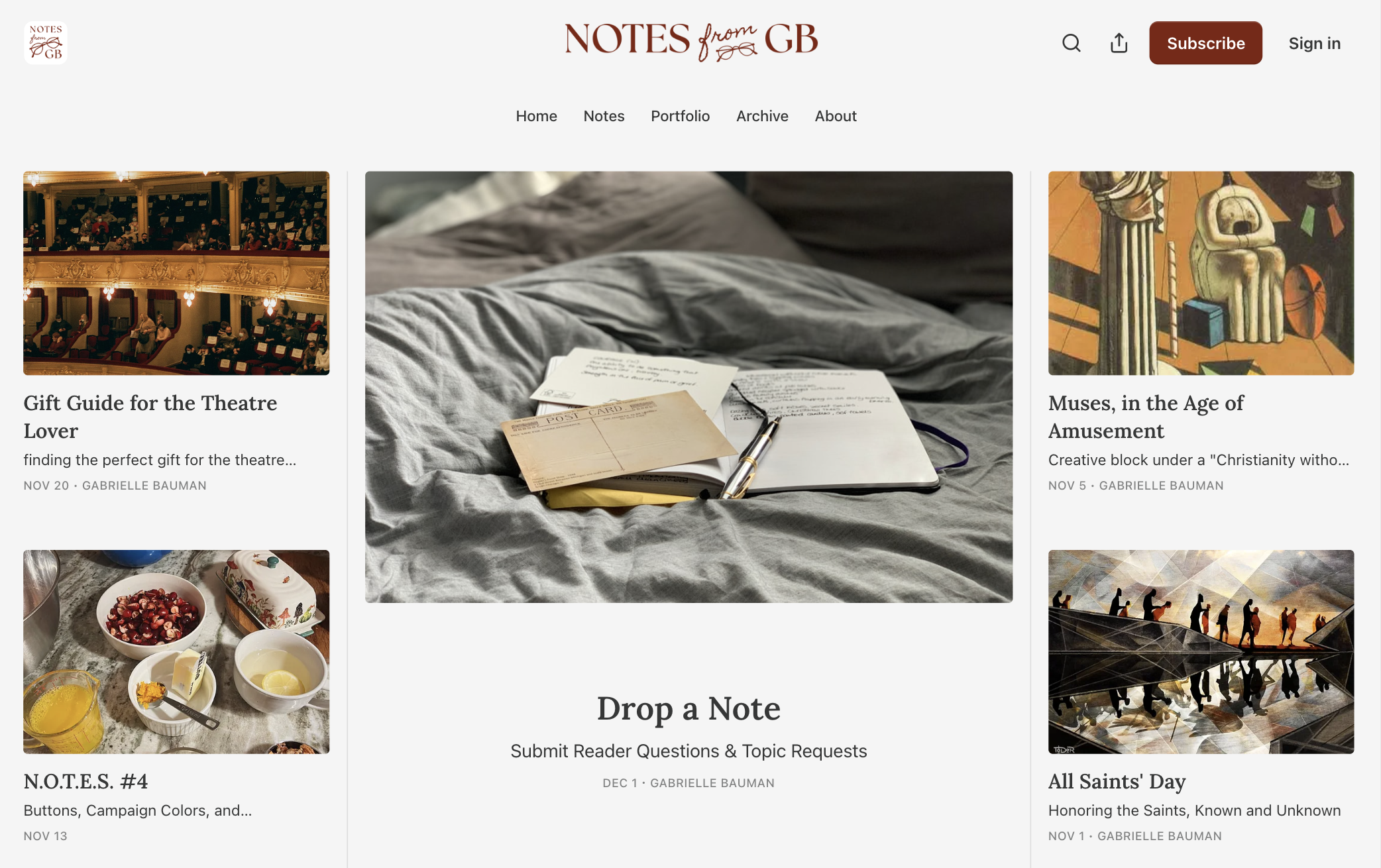The image size is (1381, 868).
Task: Click the Sign in link
Action: point(1314,43)
